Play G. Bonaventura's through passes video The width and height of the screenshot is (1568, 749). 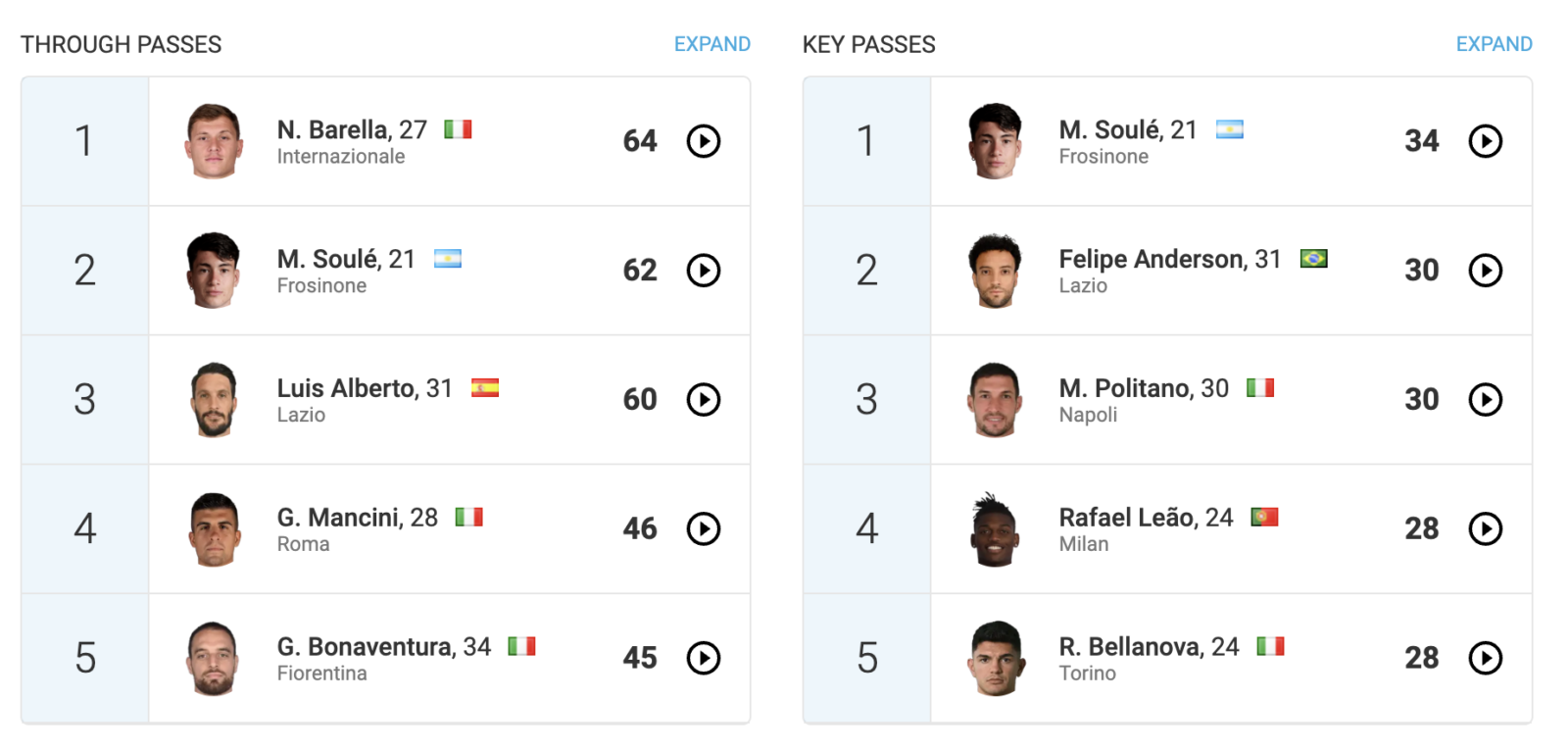[x=703, y=658]
